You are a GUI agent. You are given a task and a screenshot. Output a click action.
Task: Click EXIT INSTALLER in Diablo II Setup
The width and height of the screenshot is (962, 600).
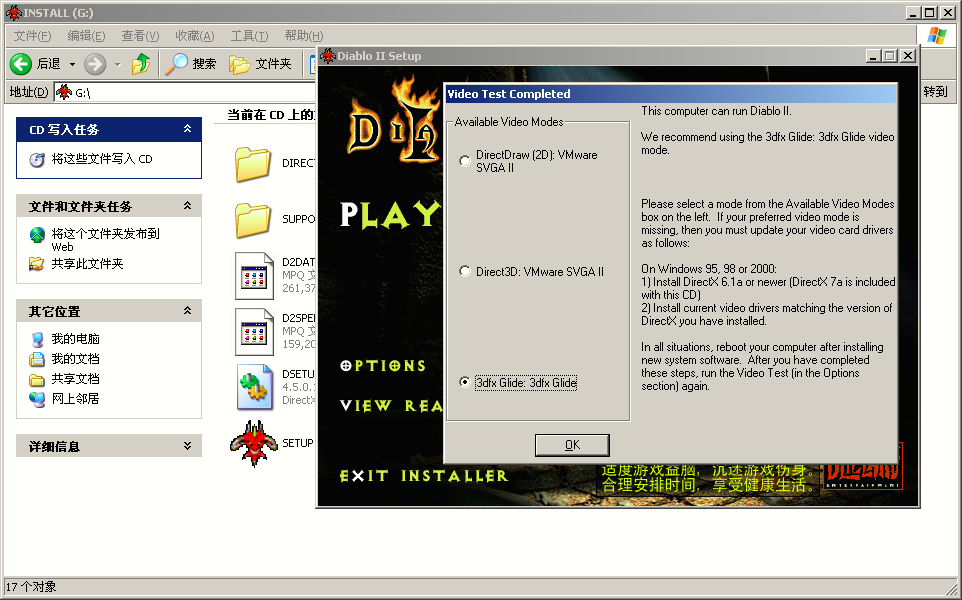[424, 476]
